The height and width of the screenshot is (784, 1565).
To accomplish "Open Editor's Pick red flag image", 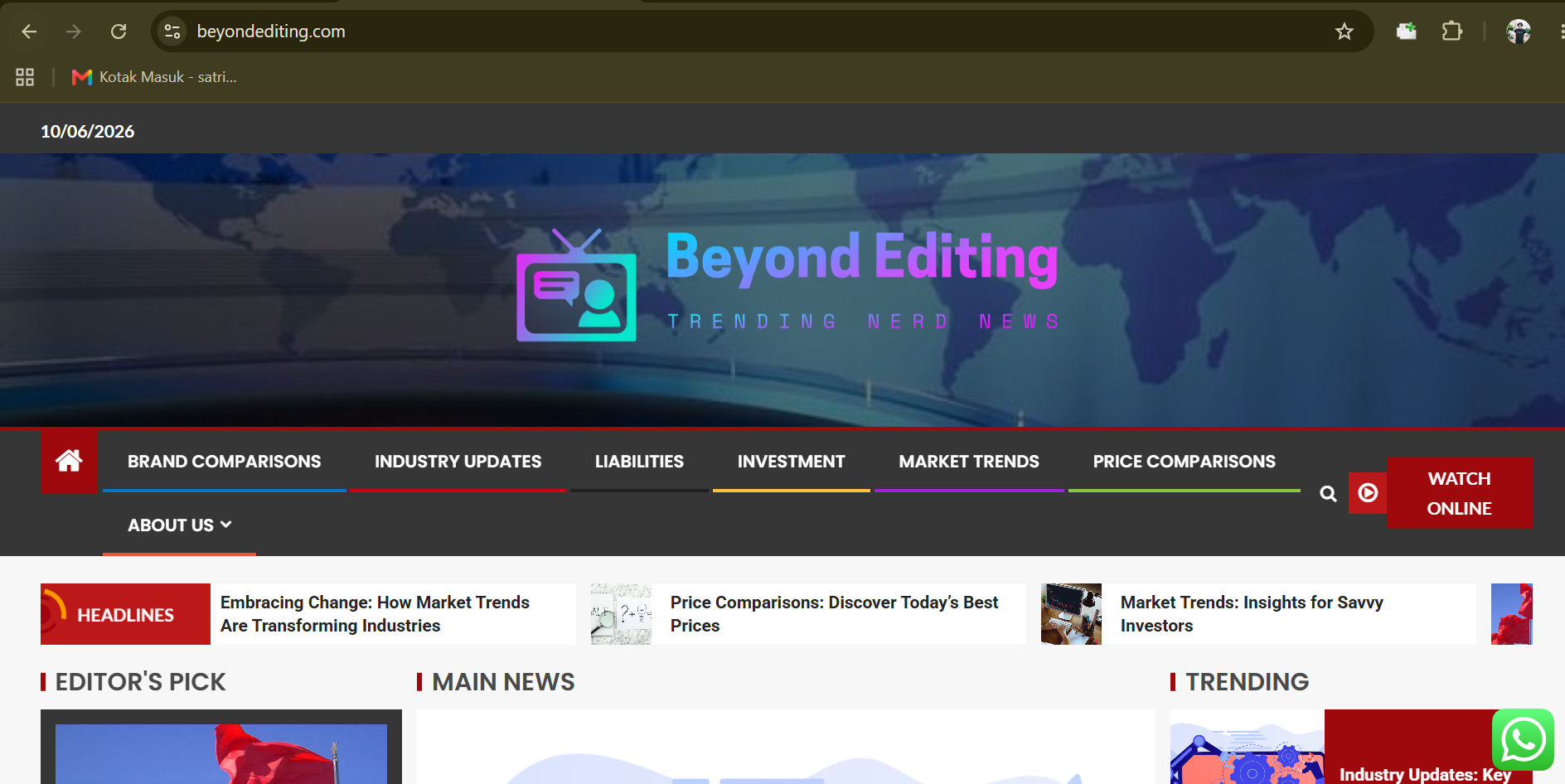I will click(221, 753).
